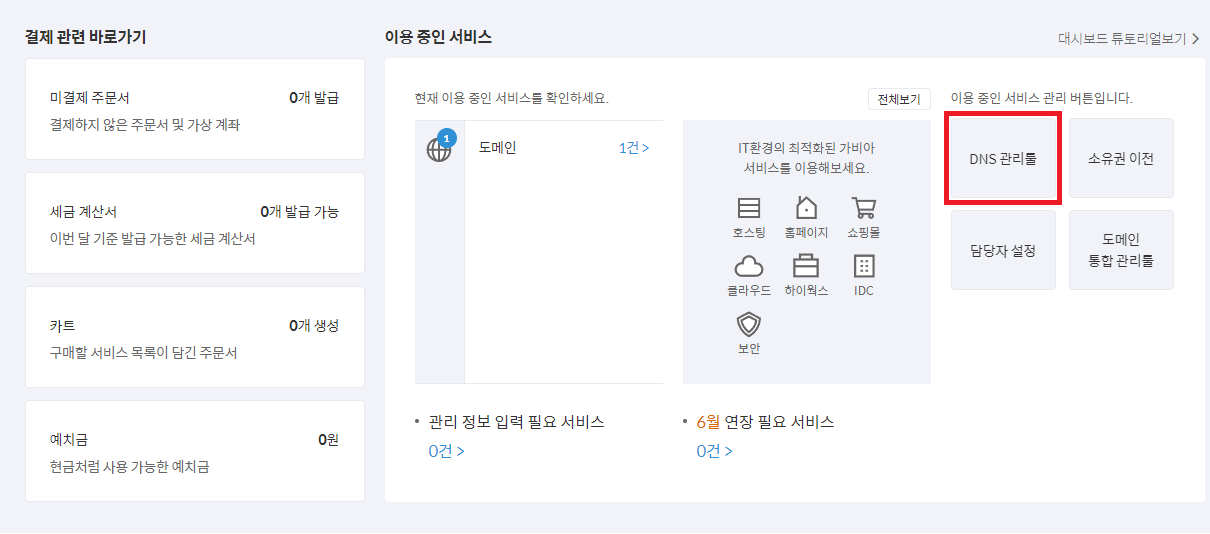
Task: Click the 0개 발급 value
Action: click(x=314, y=98)
